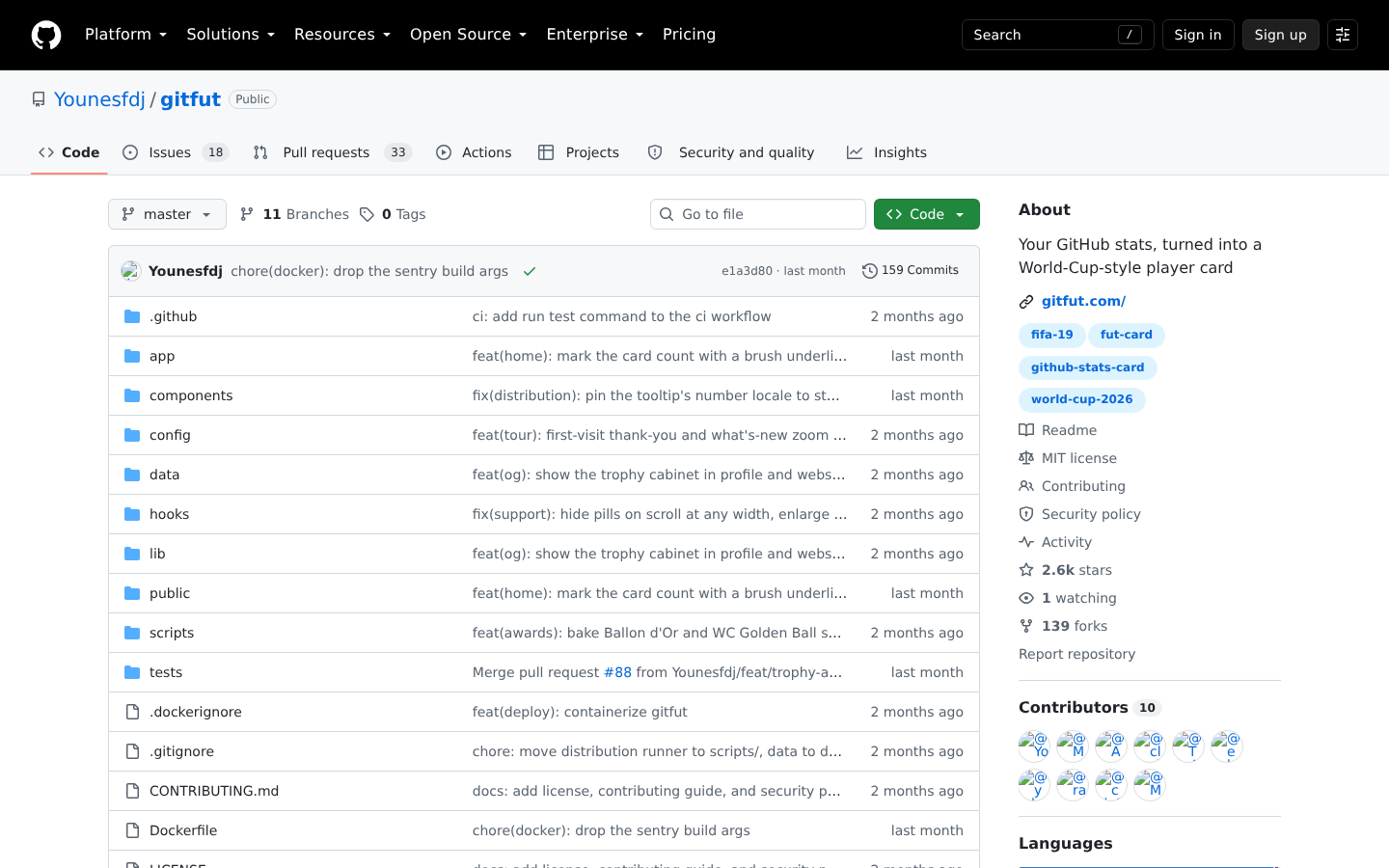The height and width of the screenshot is (868, 1389).
Task: Open the Younesfdj owner profile link
Action: [99, 99]
